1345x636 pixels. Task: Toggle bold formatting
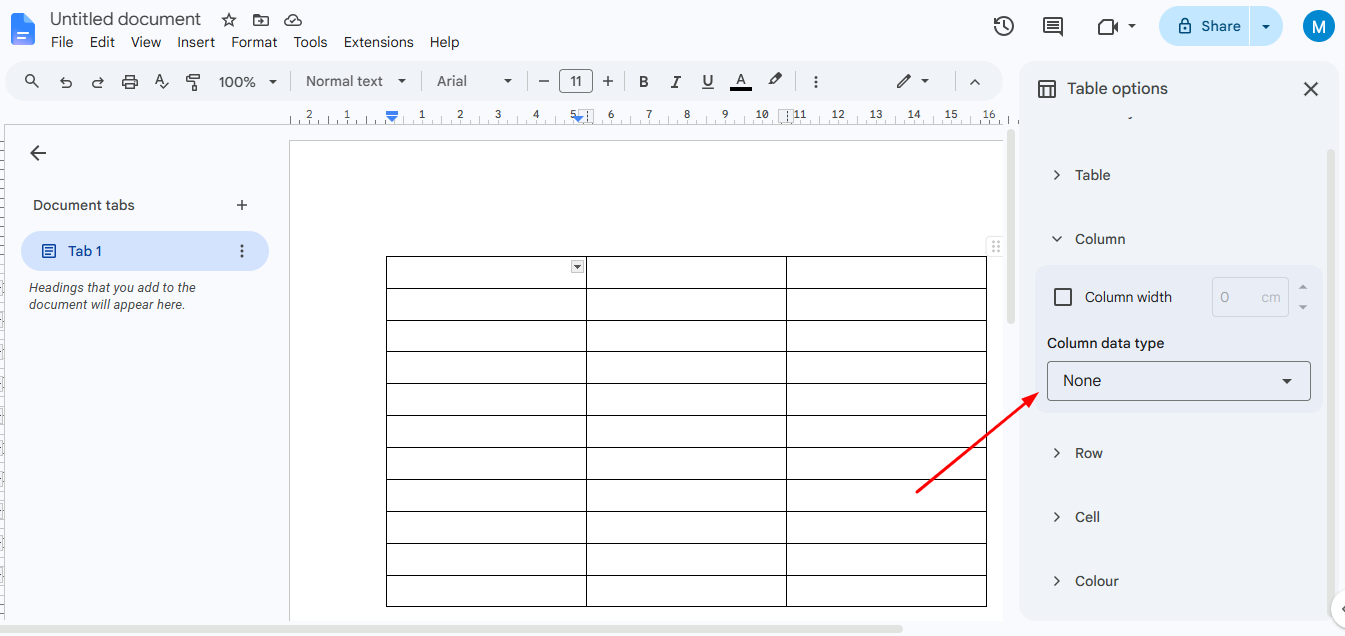644,82
